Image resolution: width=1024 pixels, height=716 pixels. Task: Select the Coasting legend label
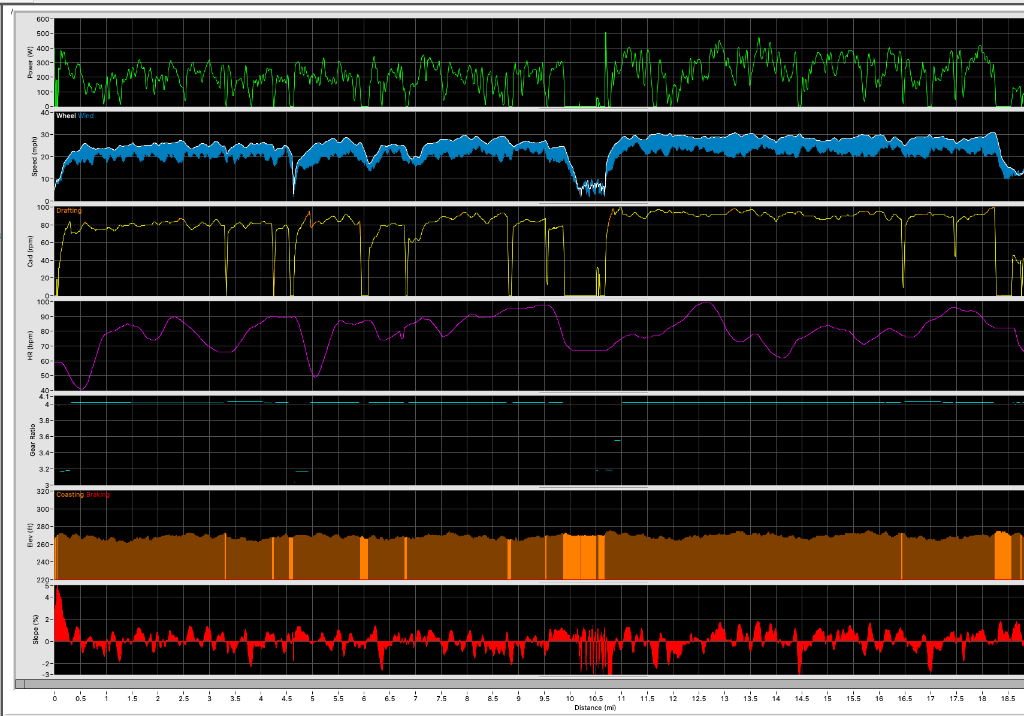click(x=70, y=494)
